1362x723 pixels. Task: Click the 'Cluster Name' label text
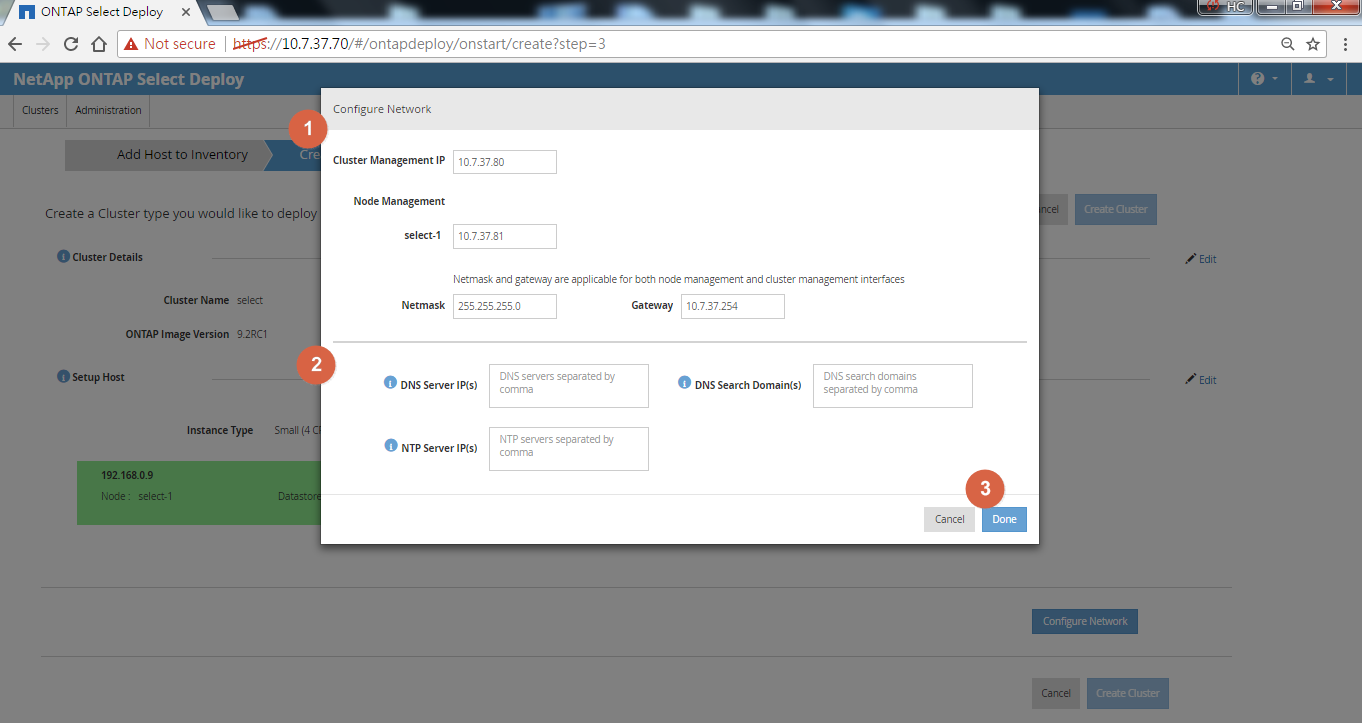pyautogui.click(x=197, y=300)
